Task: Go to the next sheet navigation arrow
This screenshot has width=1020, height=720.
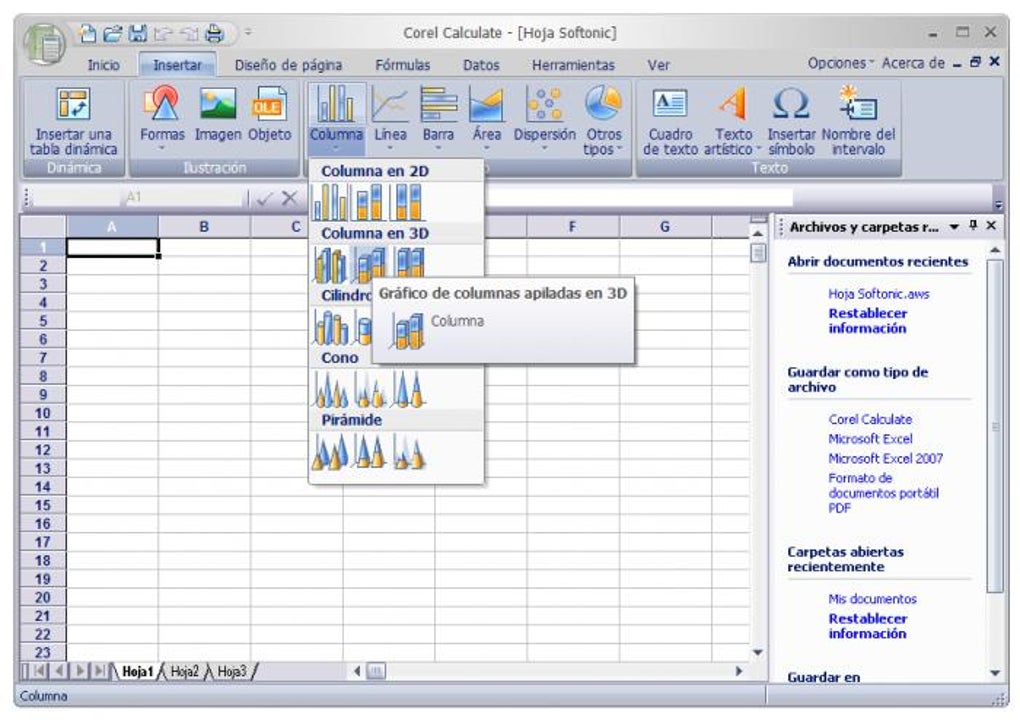Action: pos(81,671)
